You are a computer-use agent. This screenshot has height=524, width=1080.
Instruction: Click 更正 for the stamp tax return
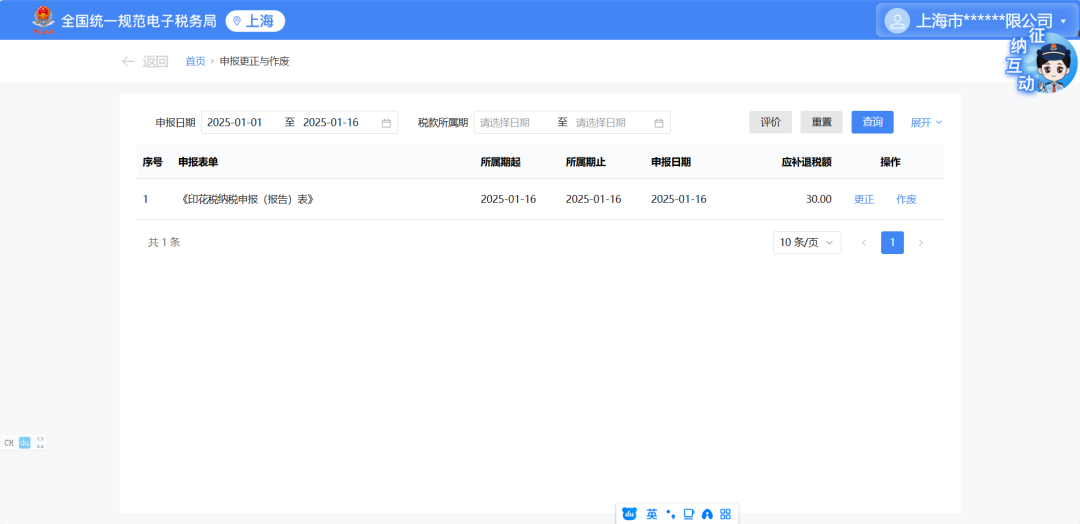click(x=864, y=199)
